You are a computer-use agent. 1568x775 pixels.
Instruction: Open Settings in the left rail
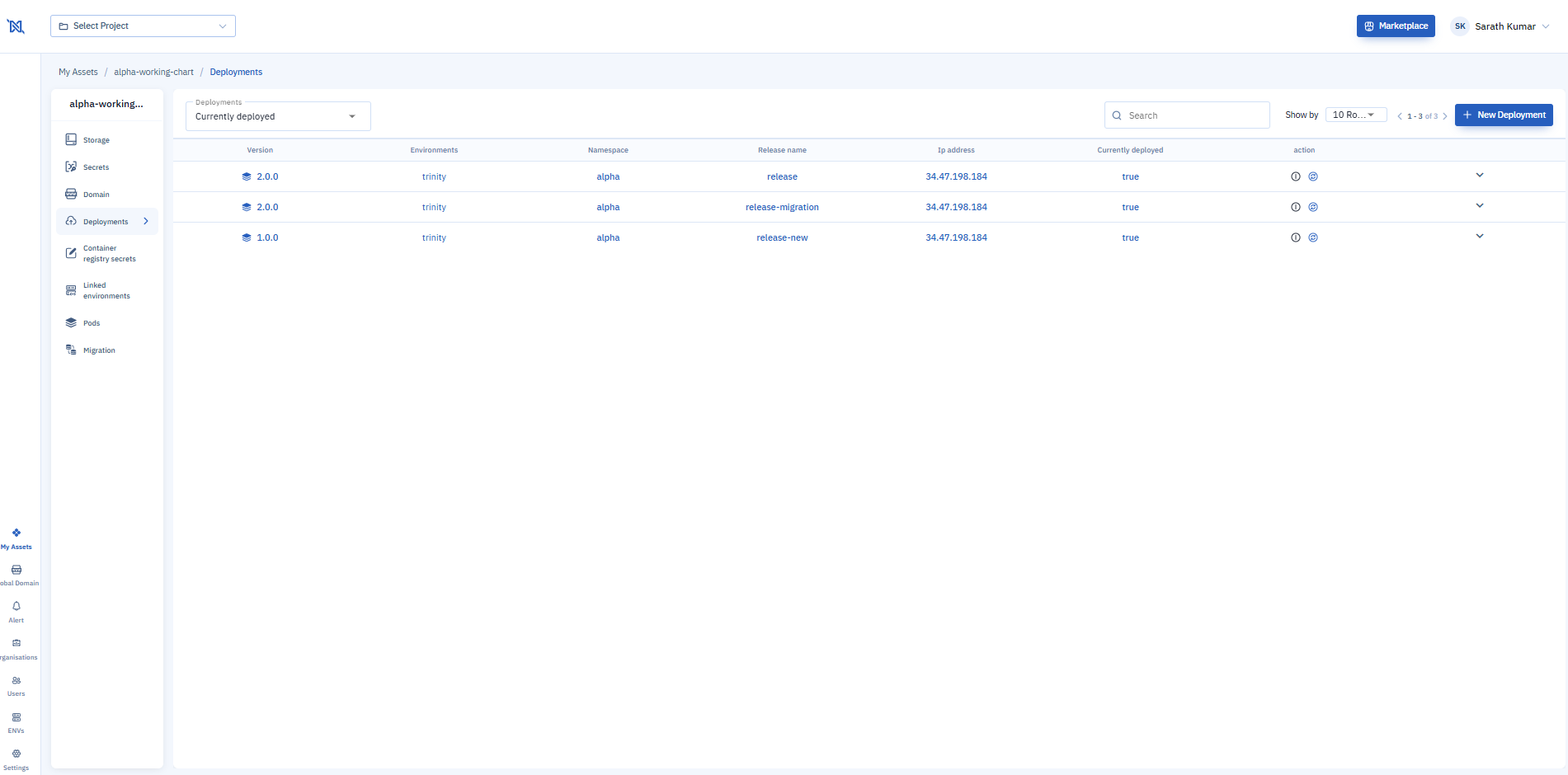click(16, 759)
